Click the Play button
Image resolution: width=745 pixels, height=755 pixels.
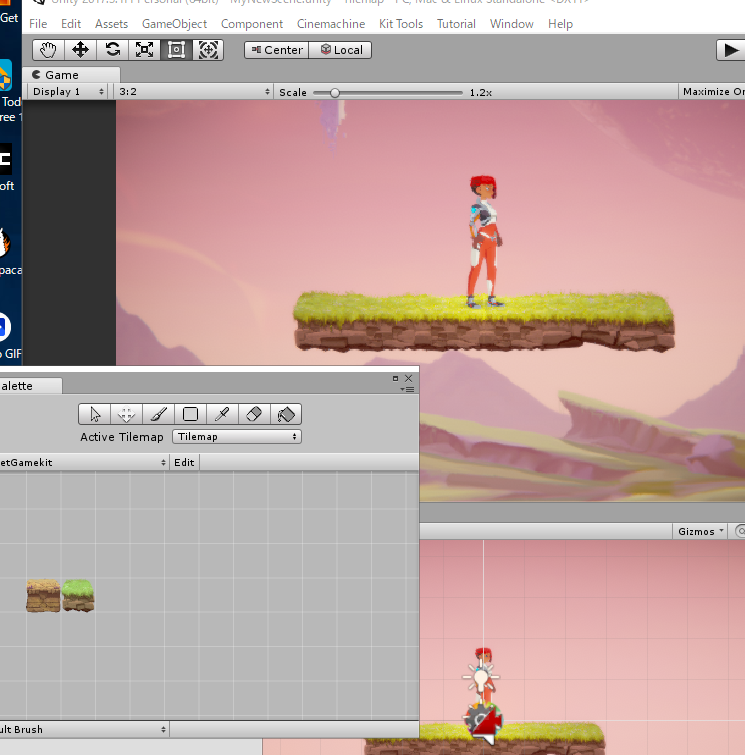pyautogui.click(x=731, y=50)
